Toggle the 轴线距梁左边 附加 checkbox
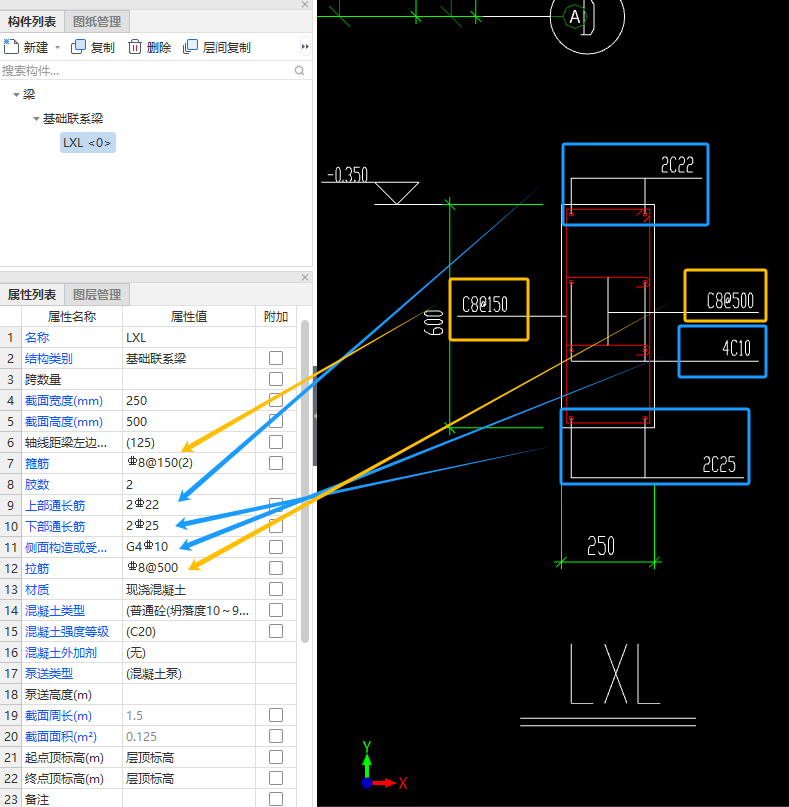 [276, 442]
